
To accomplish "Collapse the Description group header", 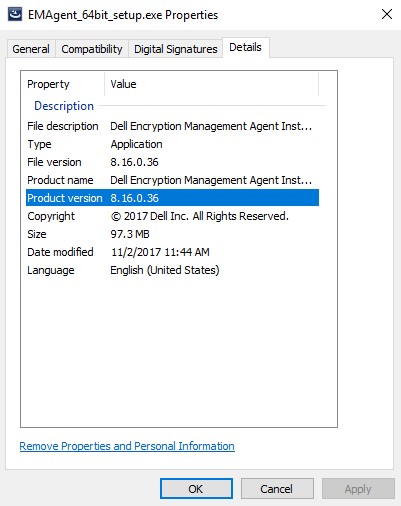I will [x=64, y=106].
